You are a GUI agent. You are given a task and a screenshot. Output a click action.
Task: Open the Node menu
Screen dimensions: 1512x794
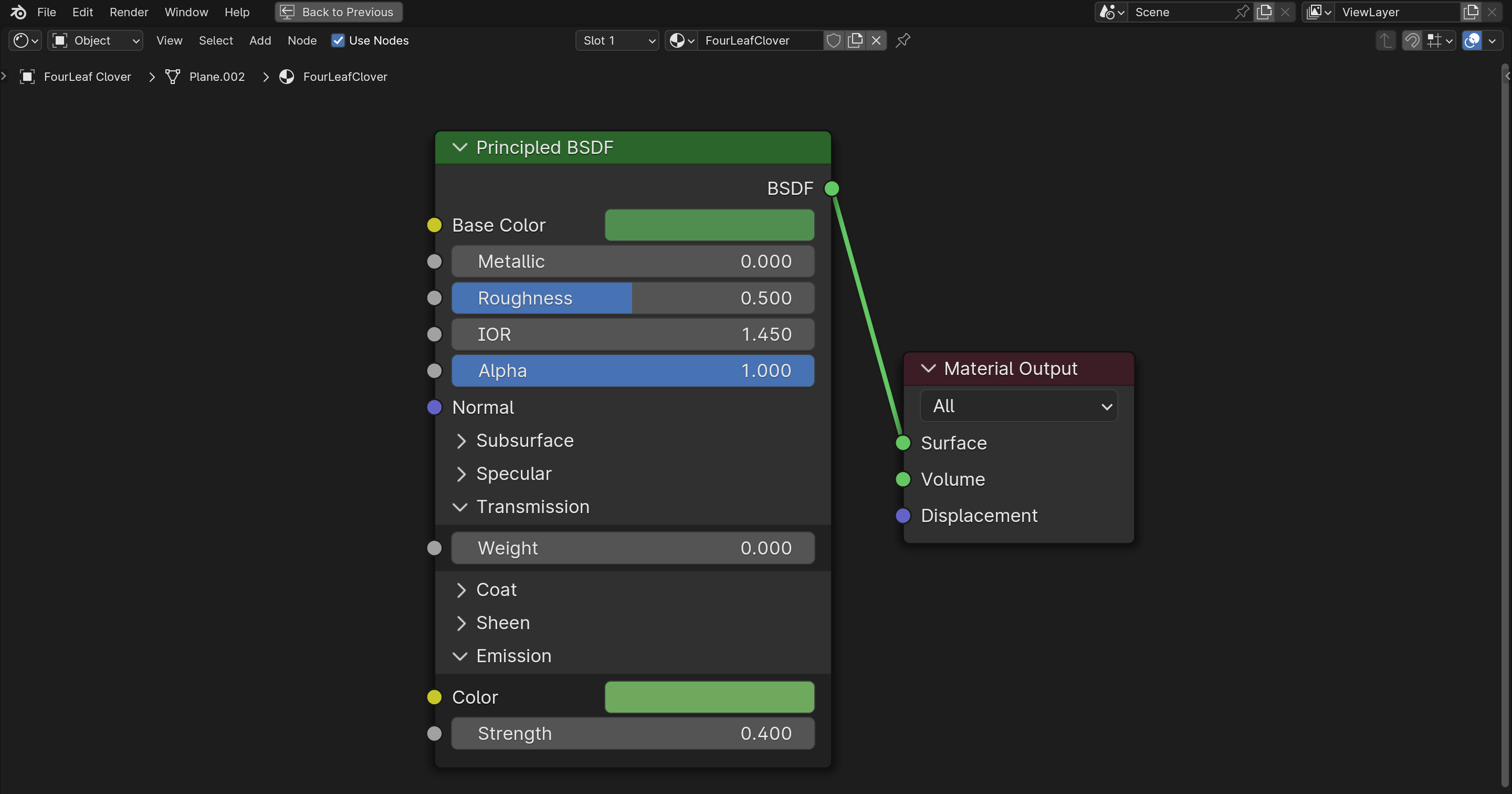coord(302,40)
